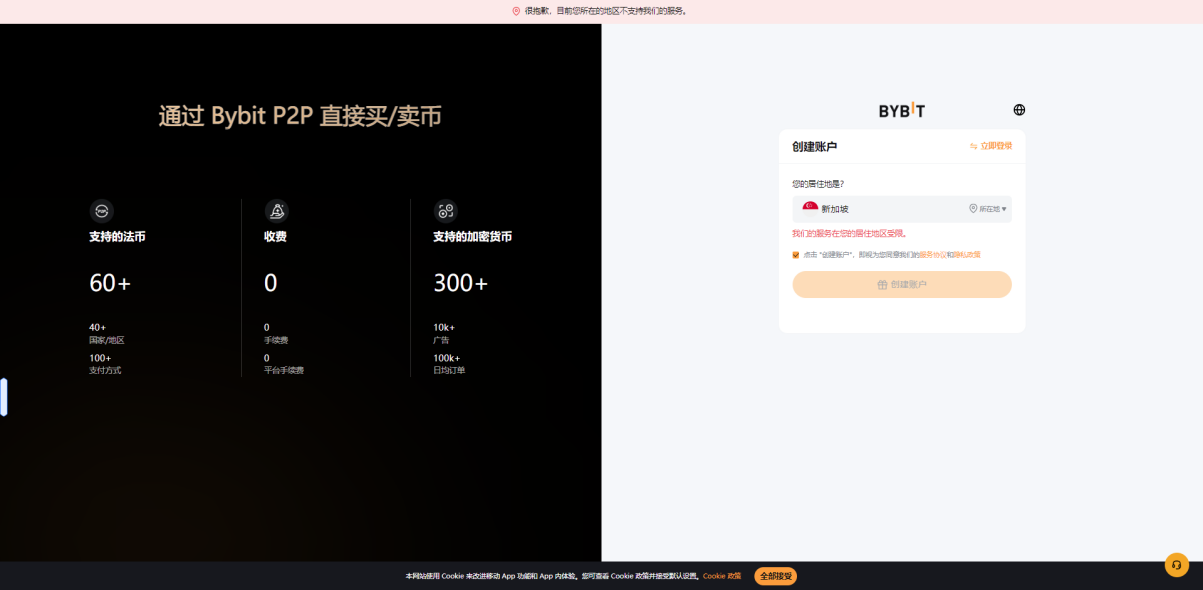The height and width of the screenshot is (590, 1203).
Task: Open the Cookie 政策 link
Action: point(722,576)
